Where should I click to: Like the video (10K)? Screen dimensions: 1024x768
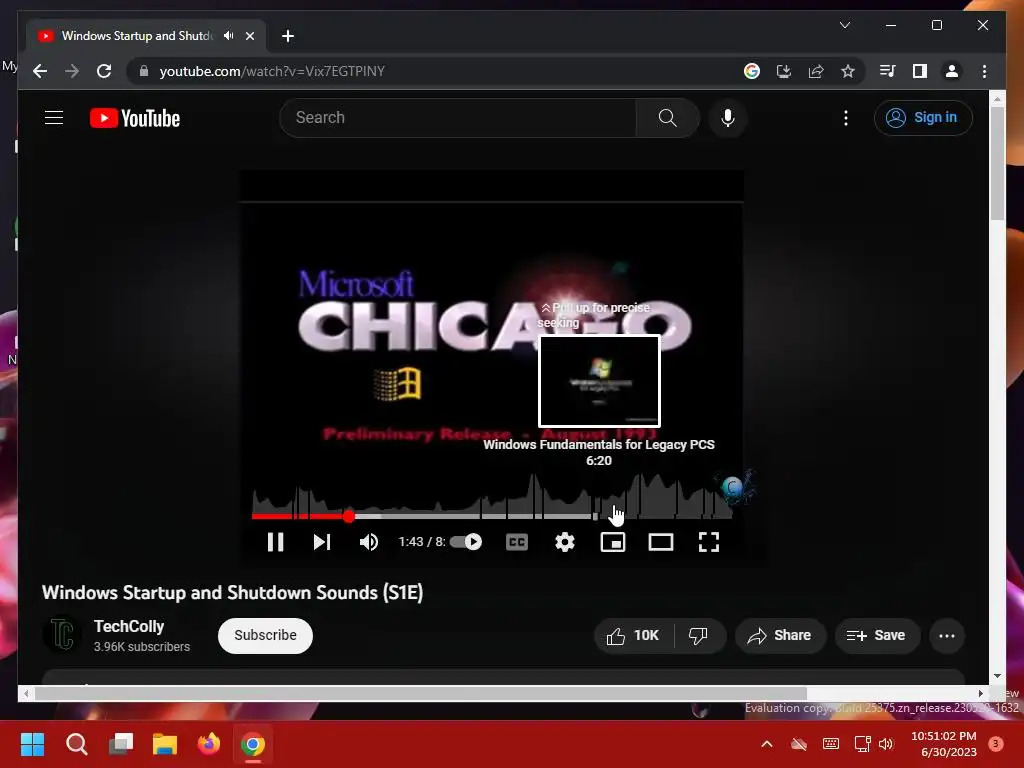(x=633, y=636)
